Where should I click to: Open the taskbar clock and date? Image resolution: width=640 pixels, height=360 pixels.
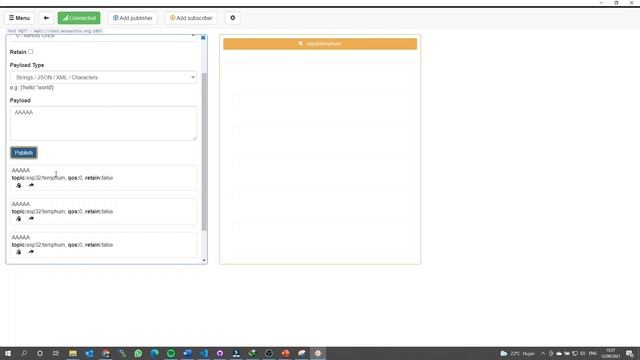click(611, 353)
